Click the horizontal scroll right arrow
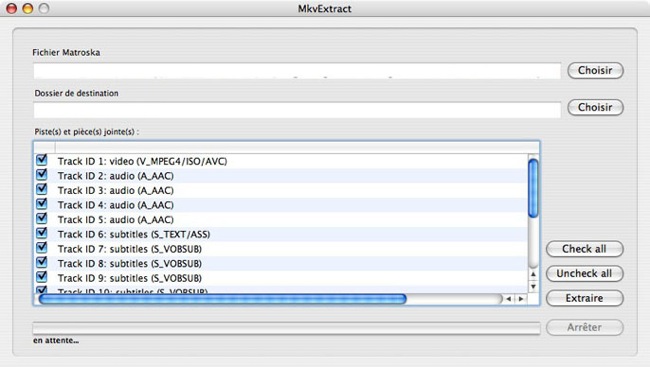Screen dimensions: 650x367 click(x=521, y=299)
